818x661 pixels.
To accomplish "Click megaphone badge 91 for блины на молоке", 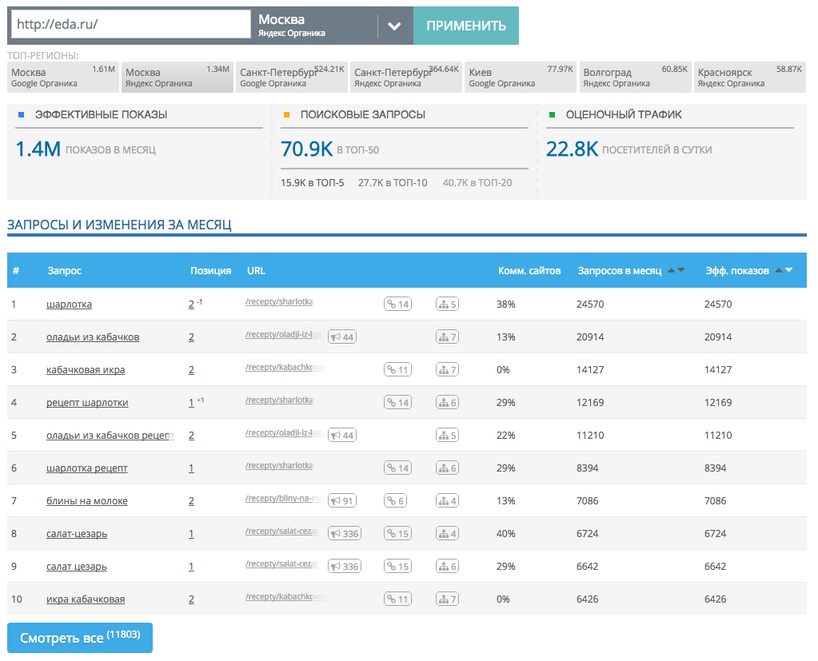I will (x=342, y=501).
